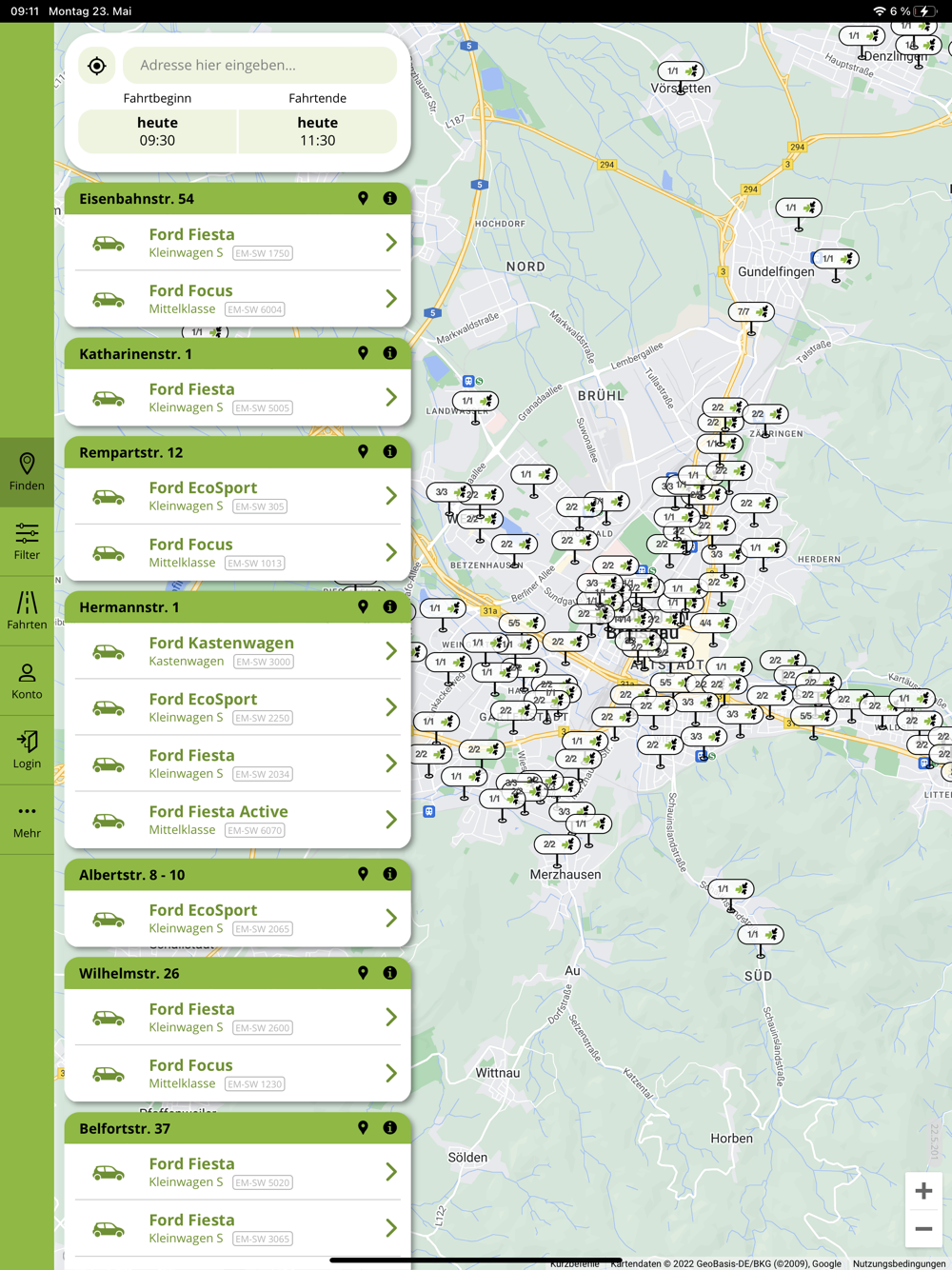
Task: Tap the 1/1 station marker at Vörstetten
Action: (x=681, y=71)
